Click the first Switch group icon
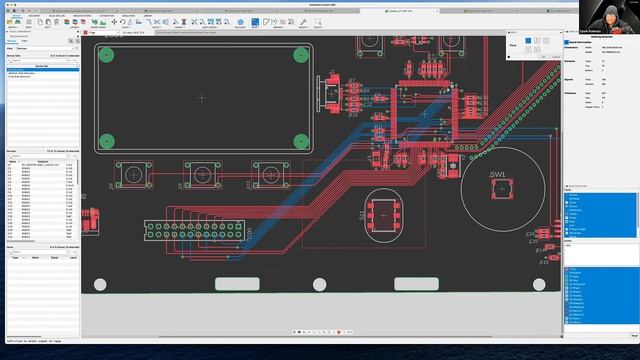 point(9,22)
